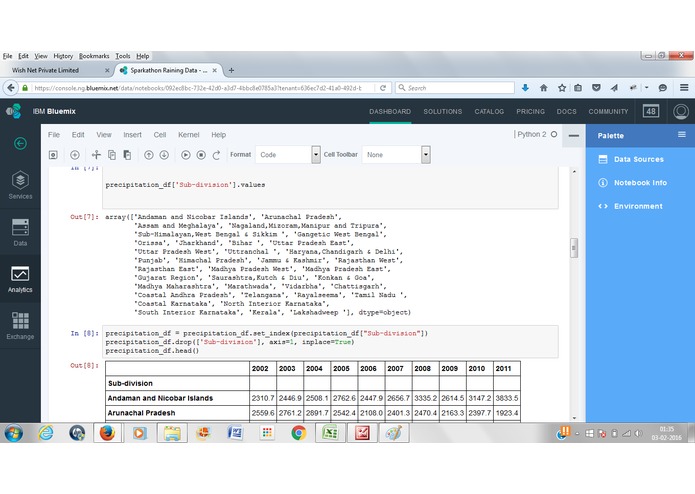Screen dimensions: 695x494
Task: Reload the page with the refresh icon
Action: click(383, 88)
